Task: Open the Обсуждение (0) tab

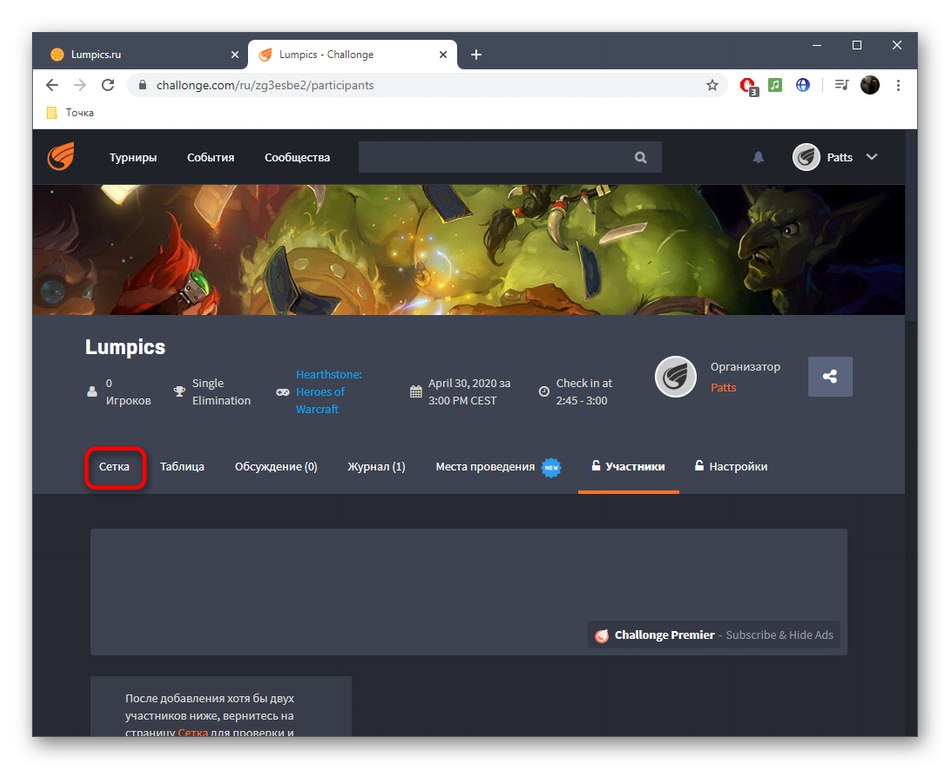Action: (x=276, y=467)
